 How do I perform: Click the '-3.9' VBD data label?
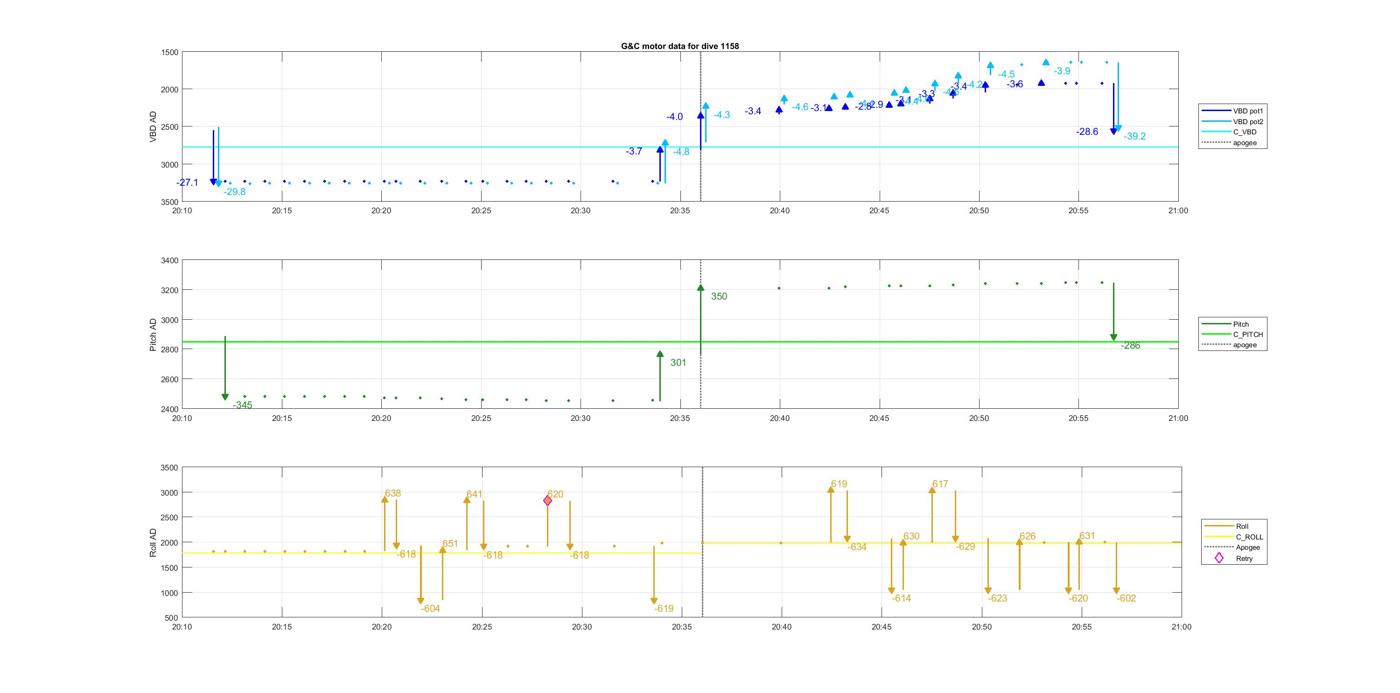(x=1062, y=71)
